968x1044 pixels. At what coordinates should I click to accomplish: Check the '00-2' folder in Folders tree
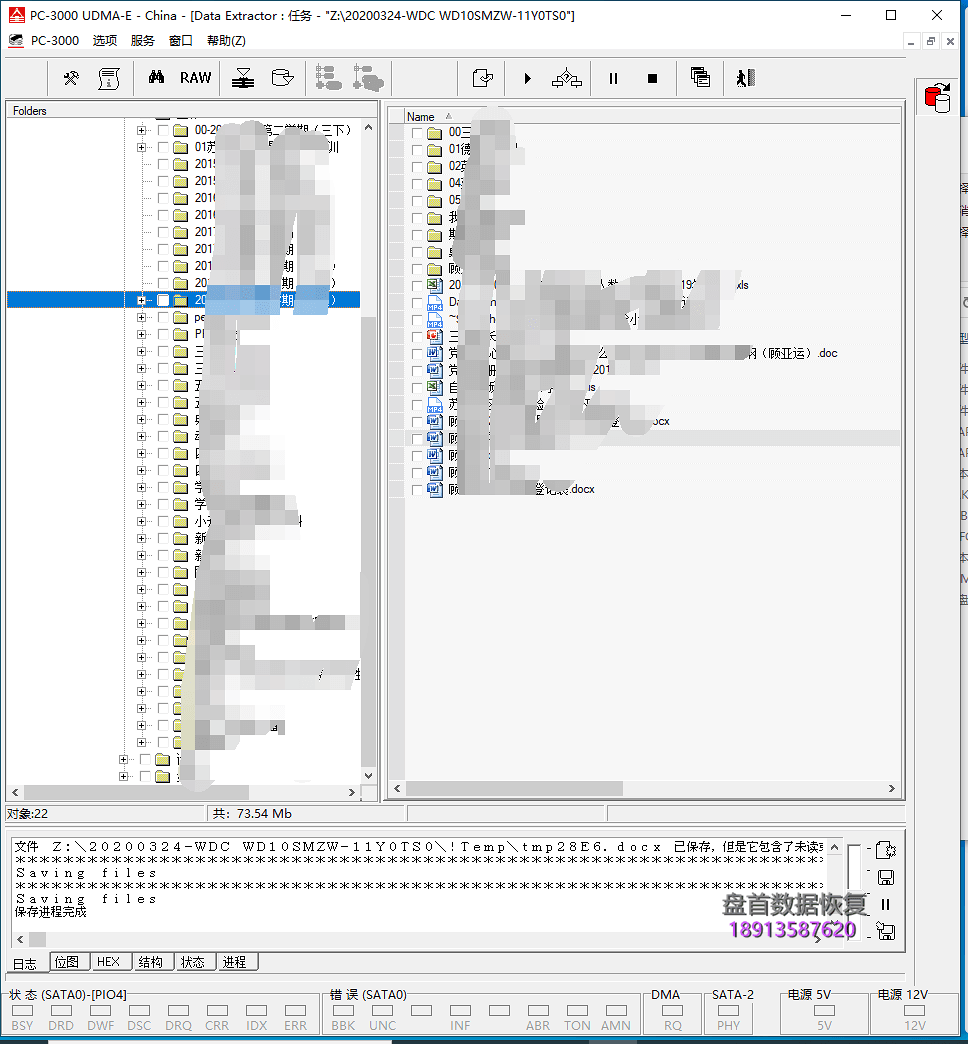(162, 130)
